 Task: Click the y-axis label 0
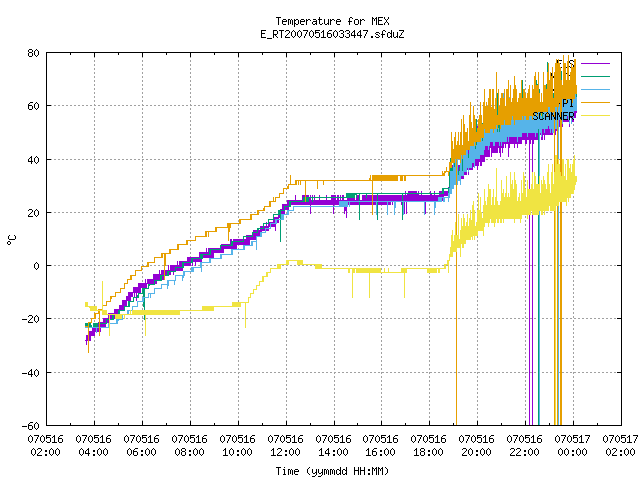37,266
